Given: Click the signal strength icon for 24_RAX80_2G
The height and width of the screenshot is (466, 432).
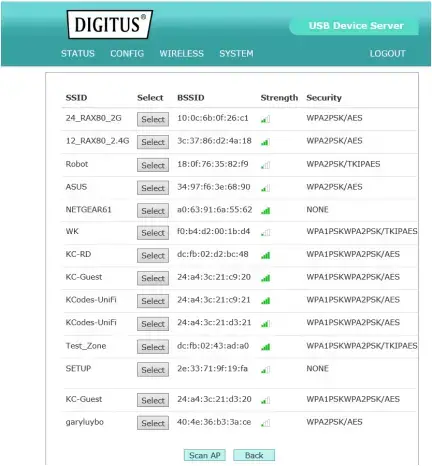Looking at the screenshot, I should [x=265, y=119].
